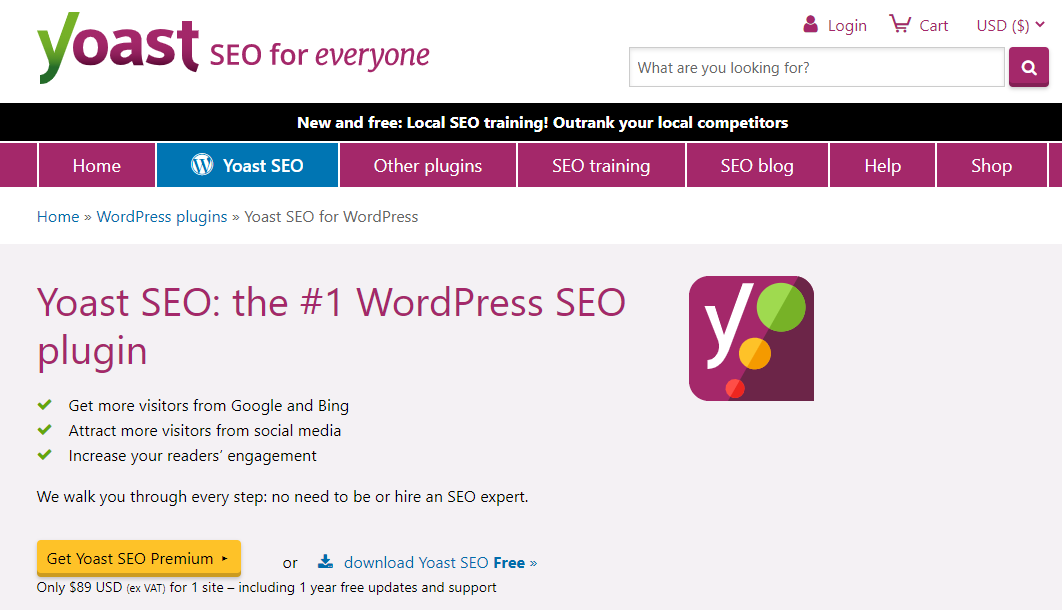
Task: Open the Login link
Action: click(847, 26)
